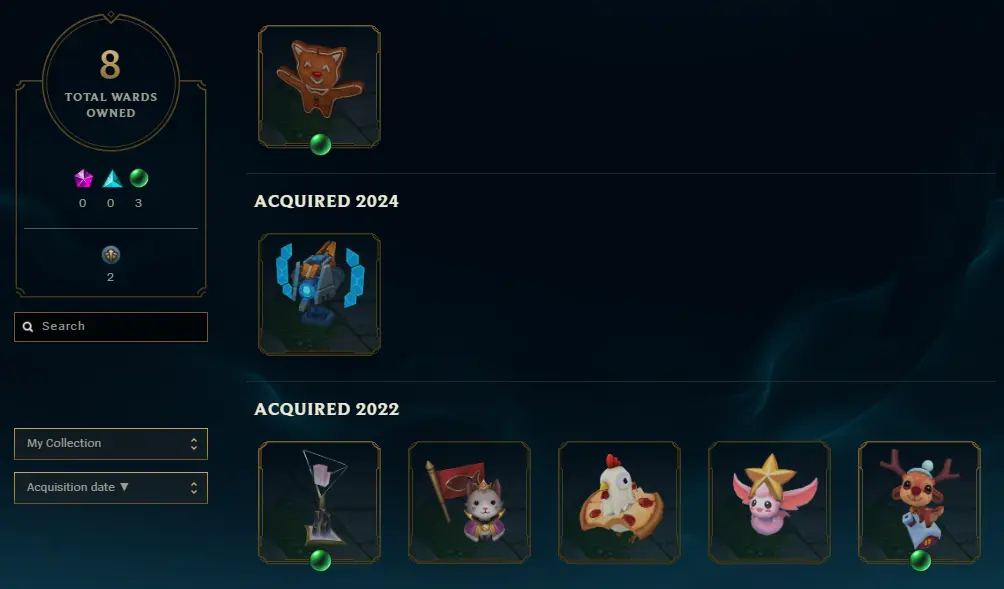Choose the pink star creature ward
The width and height of the screenshot is (1004, 589).
pos(769,503)
